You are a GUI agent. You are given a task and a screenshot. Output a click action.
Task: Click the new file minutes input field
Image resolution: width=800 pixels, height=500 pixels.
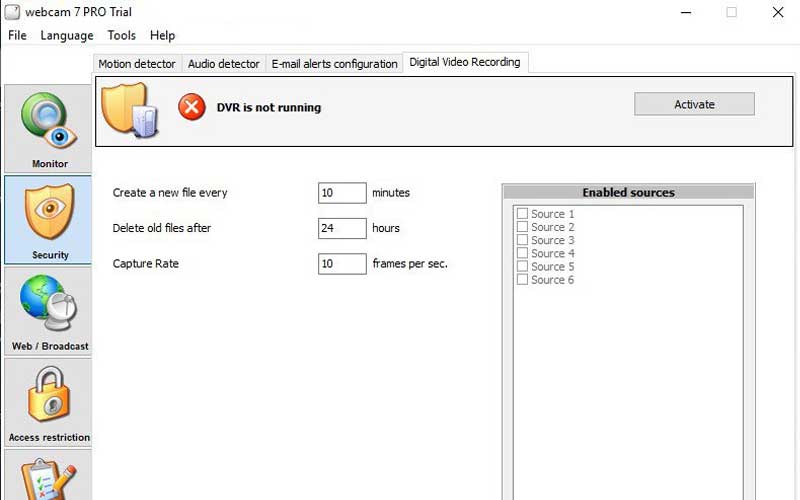tap(342, 193)
